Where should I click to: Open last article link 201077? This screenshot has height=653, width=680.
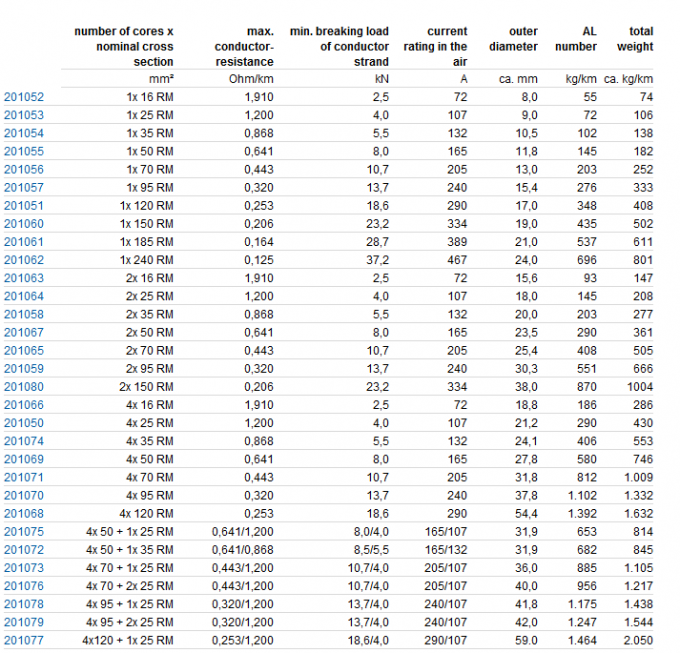[x=24, y=639]
